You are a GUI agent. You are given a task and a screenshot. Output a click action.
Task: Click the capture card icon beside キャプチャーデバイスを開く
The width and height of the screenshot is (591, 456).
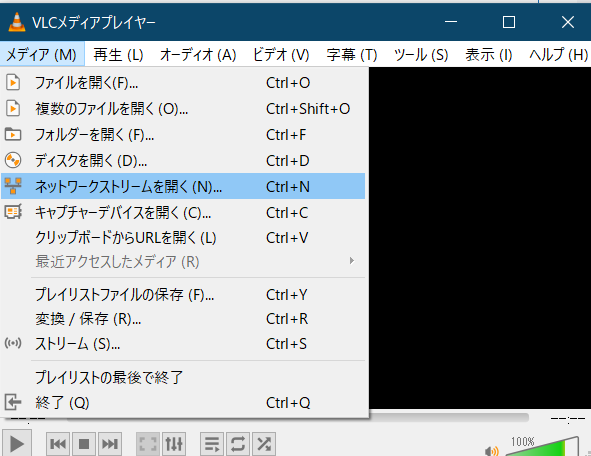click(x=13, y=212)
